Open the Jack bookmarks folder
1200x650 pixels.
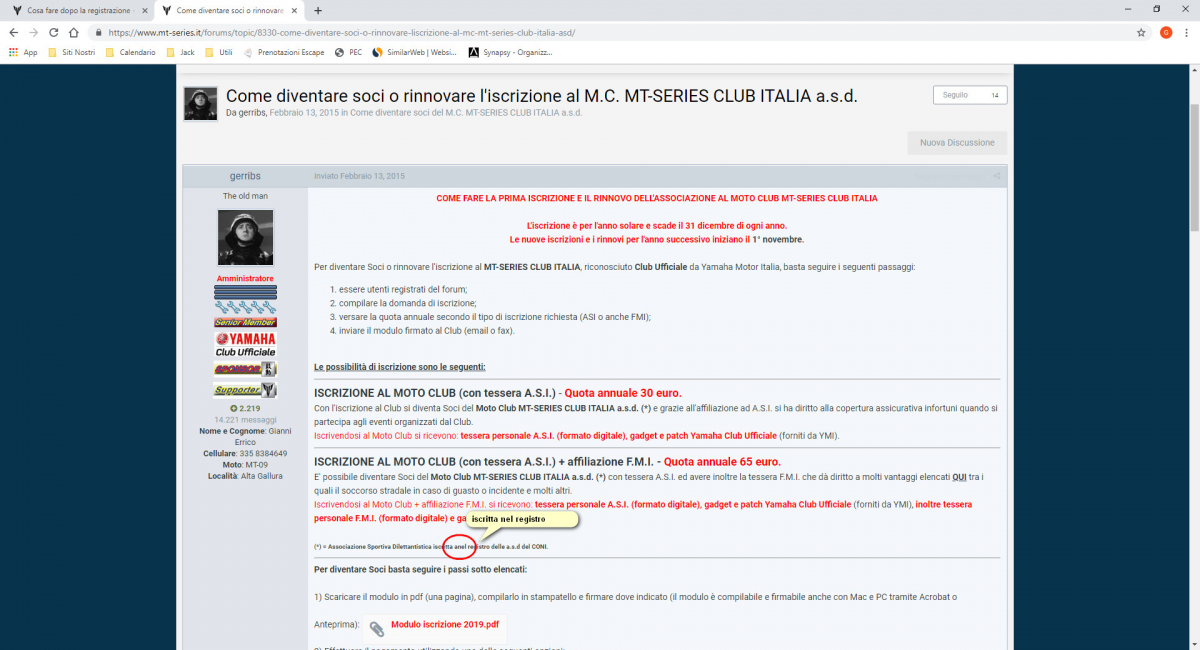[x=181, y=52]
